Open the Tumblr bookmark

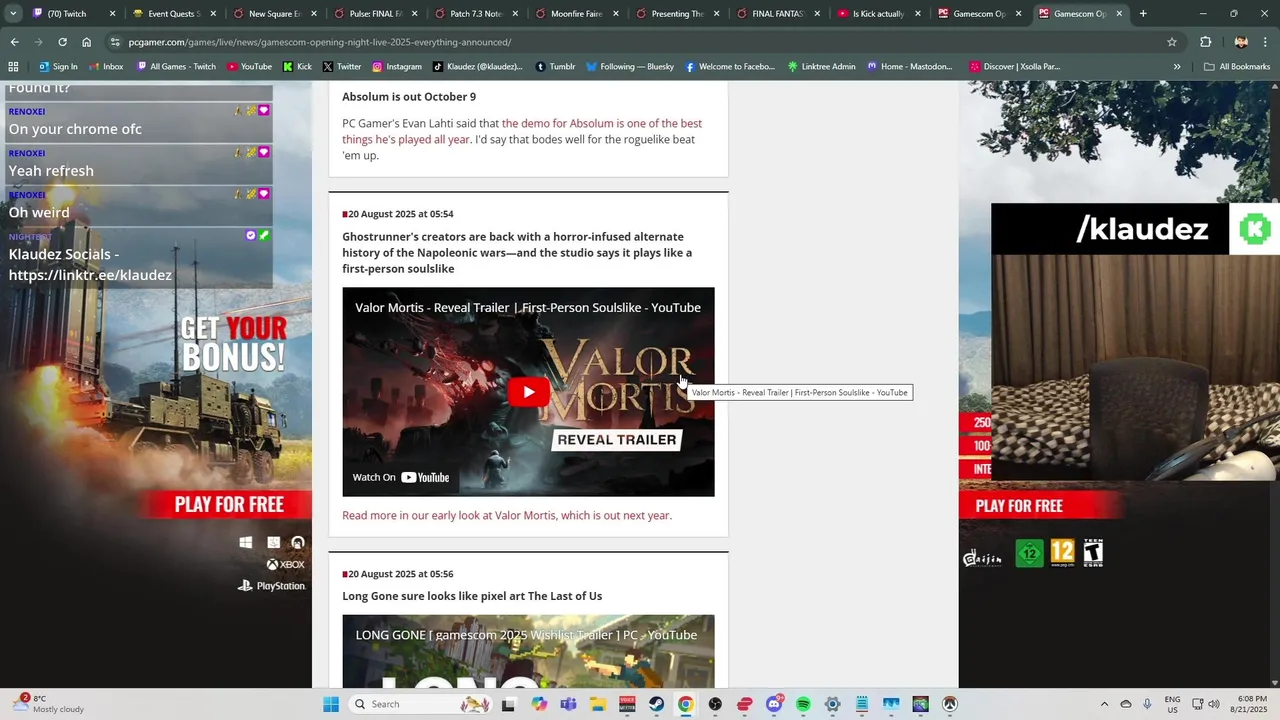coord(555,67)
